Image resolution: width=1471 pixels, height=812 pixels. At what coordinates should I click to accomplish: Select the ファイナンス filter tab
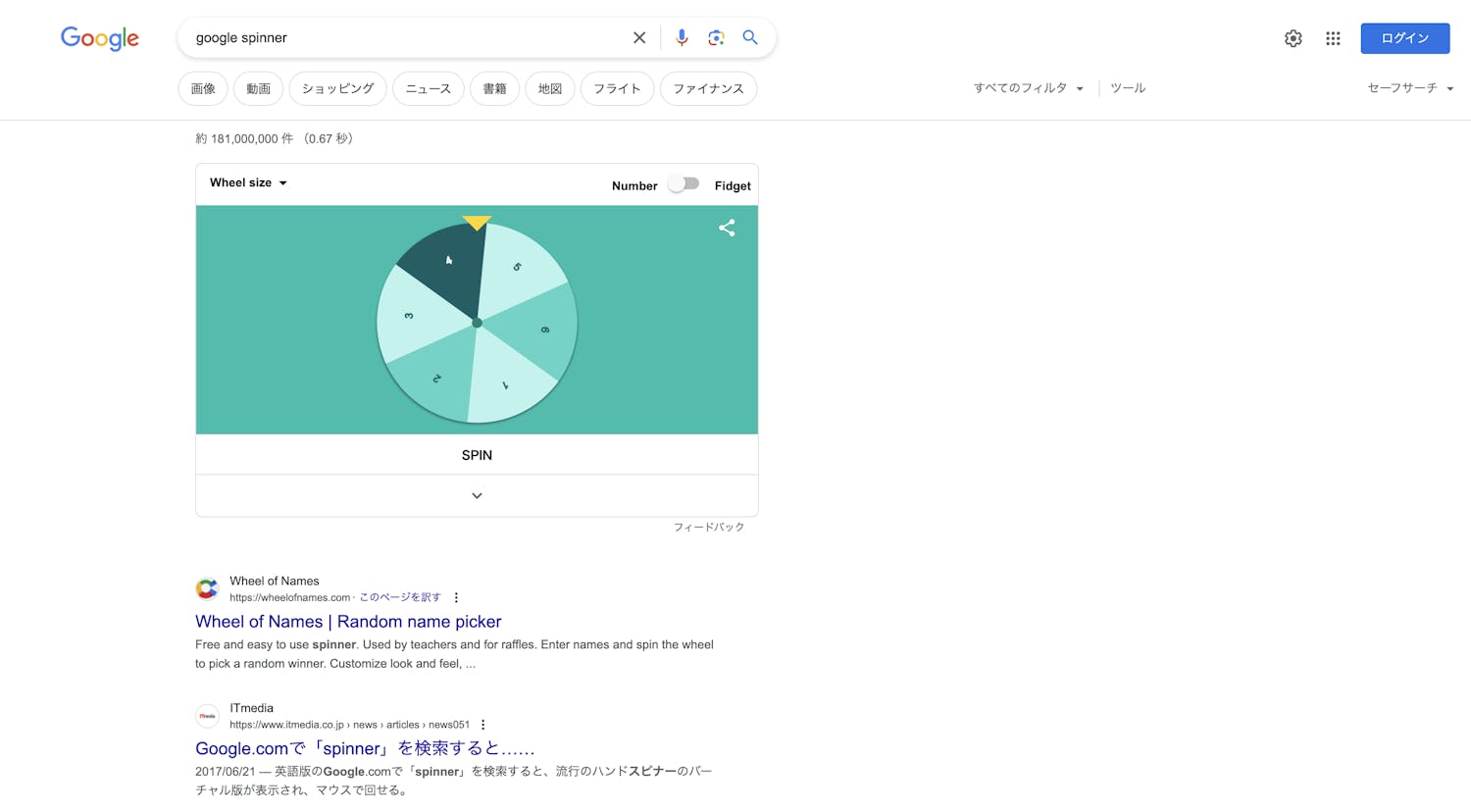[x=708, y=88]
